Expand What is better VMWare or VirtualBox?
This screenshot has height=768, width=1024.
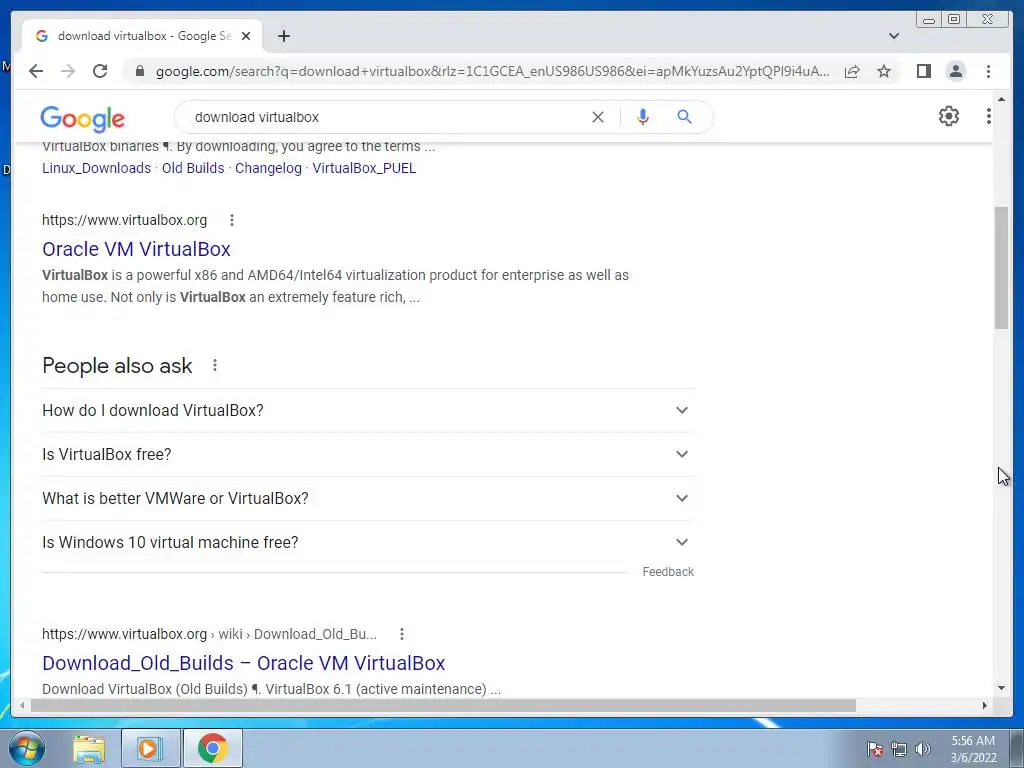pyautogui.click(x=368, y=498)
